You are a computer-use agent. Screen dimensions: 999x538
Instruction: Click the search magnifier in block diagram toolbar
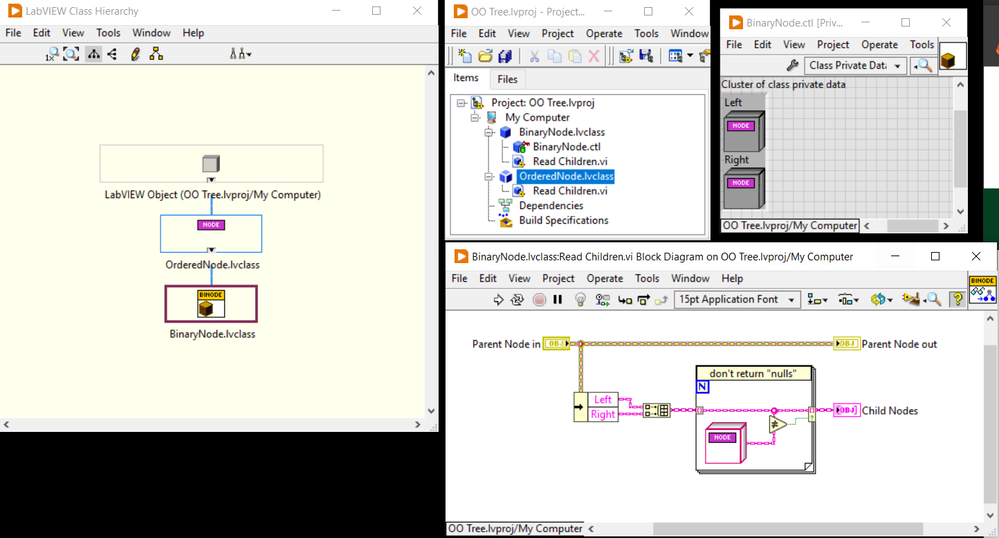(933, 300)
